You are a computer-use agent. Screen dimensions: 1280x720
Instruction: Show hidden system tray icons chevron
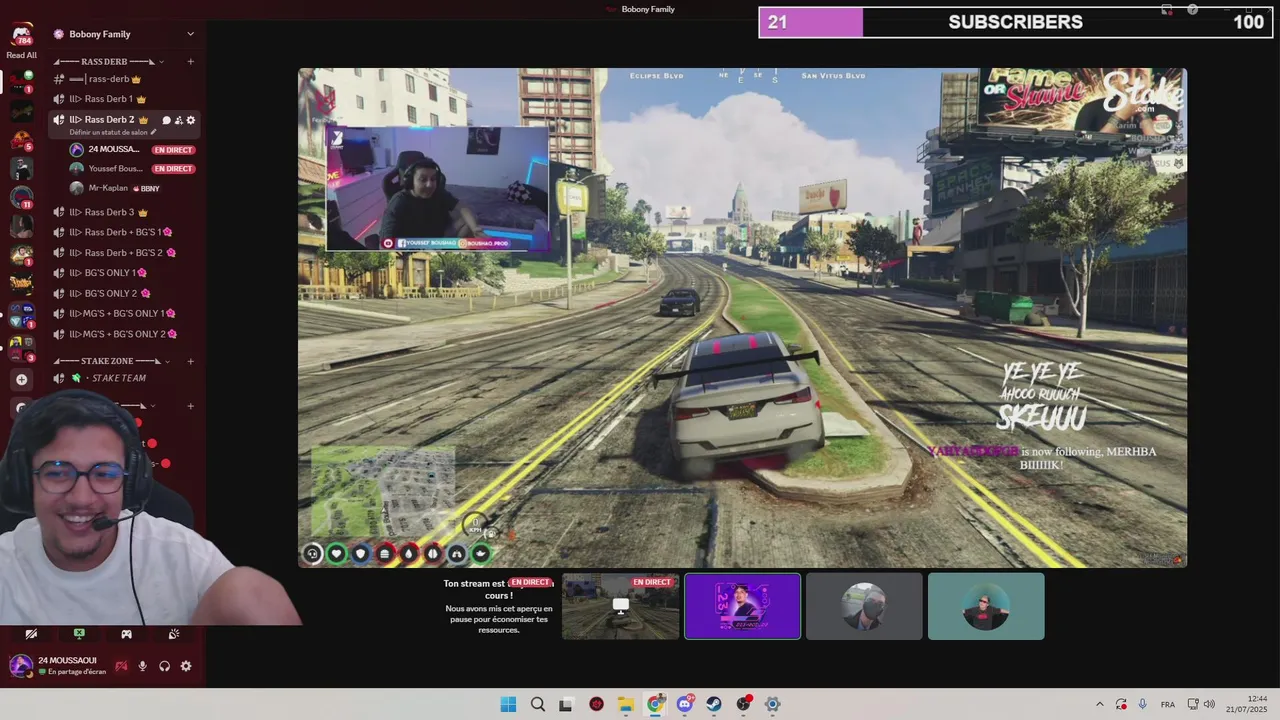pyautogui.click(x=1100, y=704)
